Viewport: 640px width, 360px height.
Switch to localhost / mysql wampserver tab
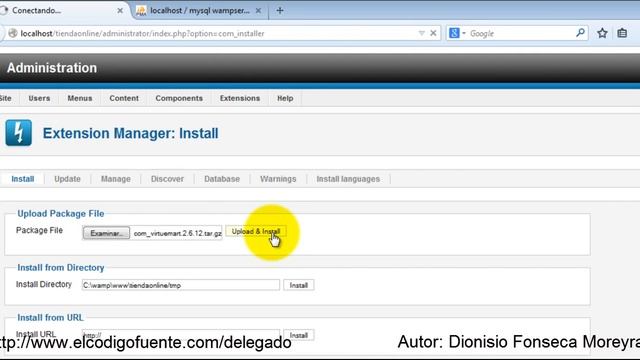click(x=199, y=11)
